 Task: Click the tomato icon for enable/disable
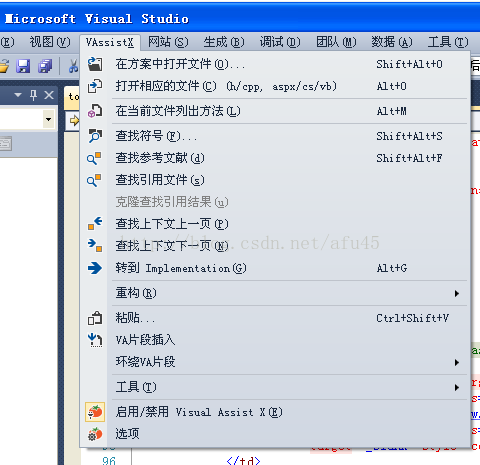pyautogui.click(x=95, y=412)
